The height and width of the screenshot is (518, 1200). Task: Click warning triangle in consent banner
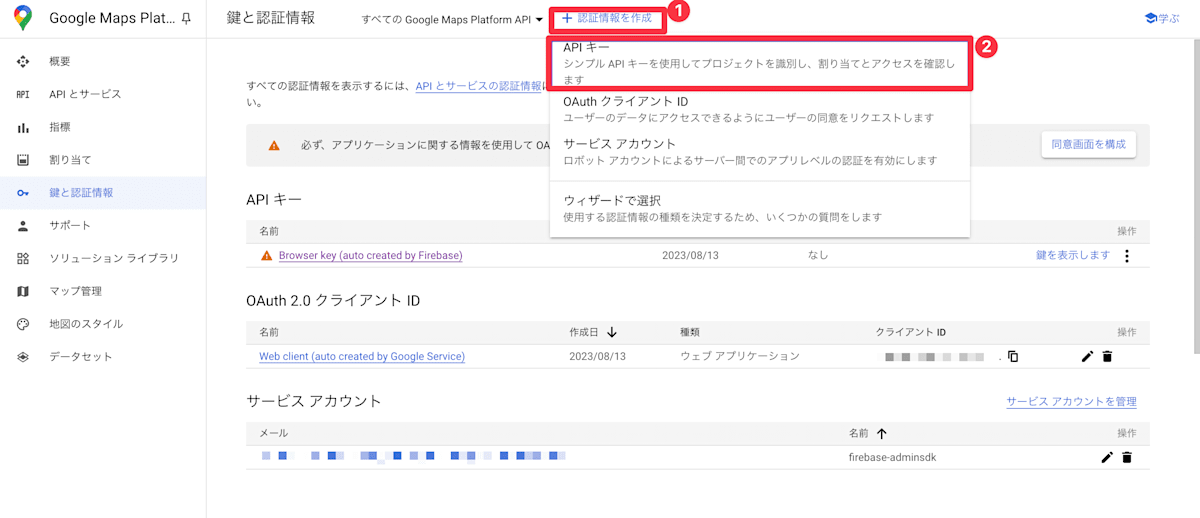coord(274,145)
